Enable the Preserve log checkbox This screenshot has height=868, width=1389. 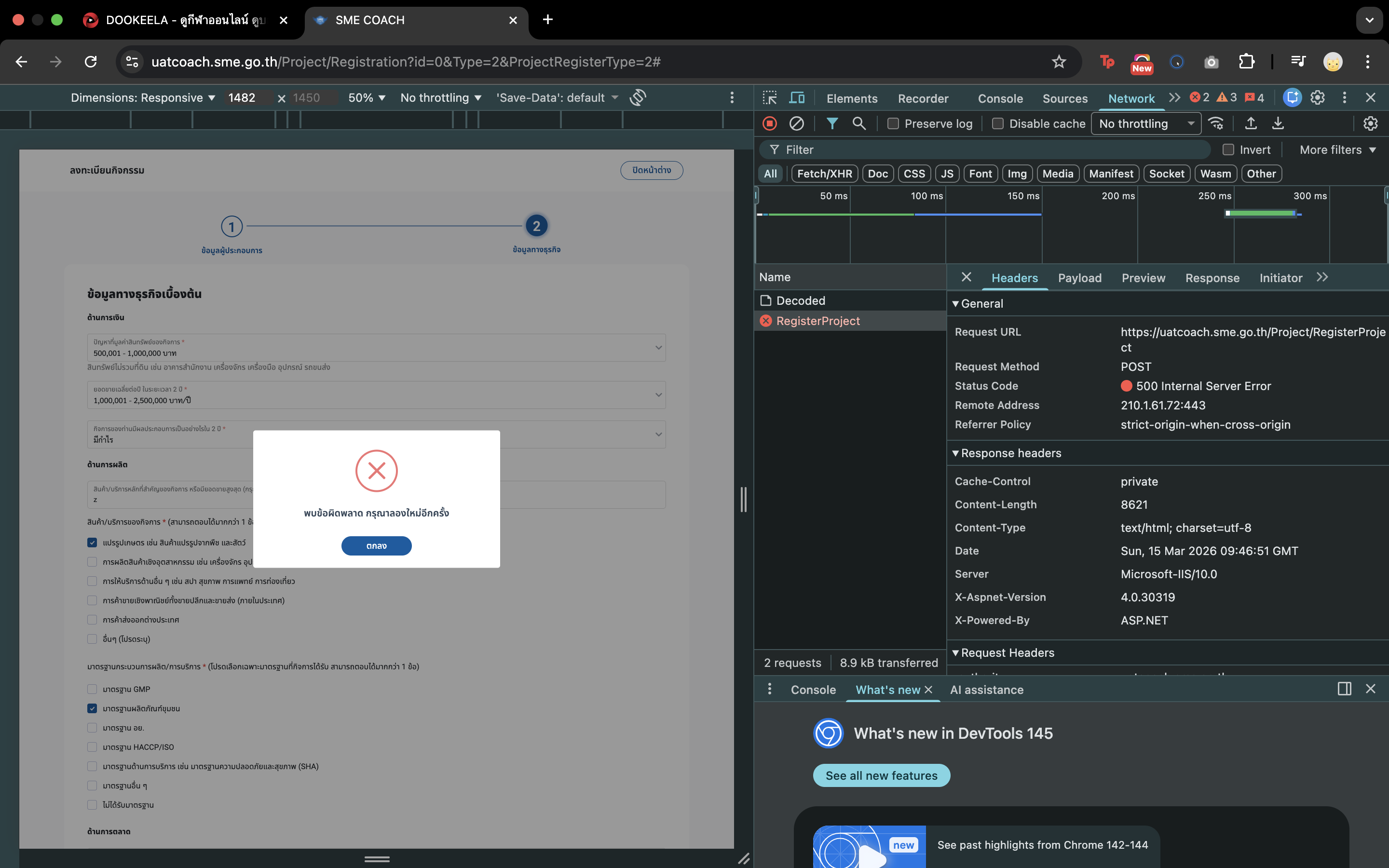(x=893, y=123)
